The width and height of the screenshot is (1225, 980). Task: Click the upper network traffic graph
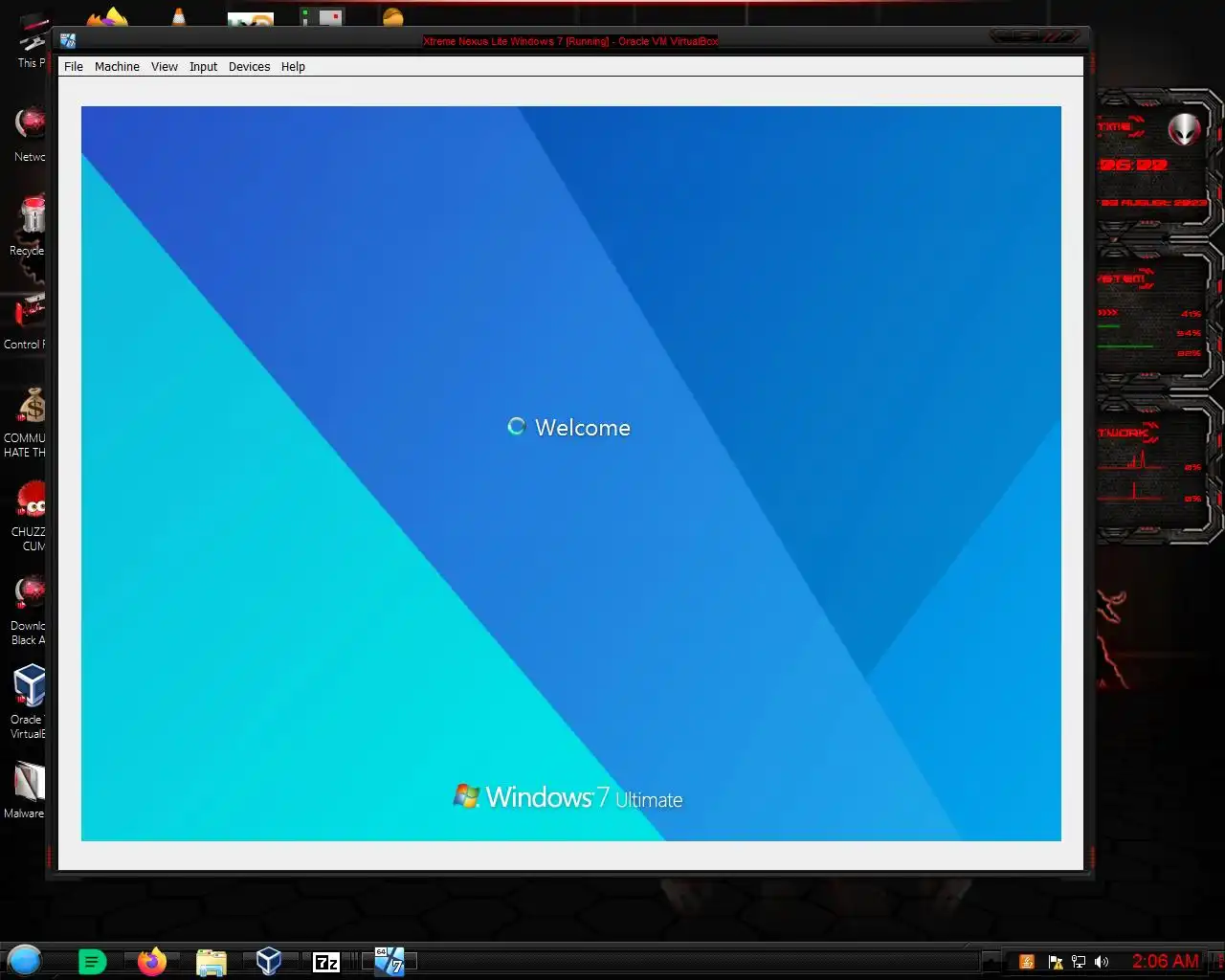1131,461
